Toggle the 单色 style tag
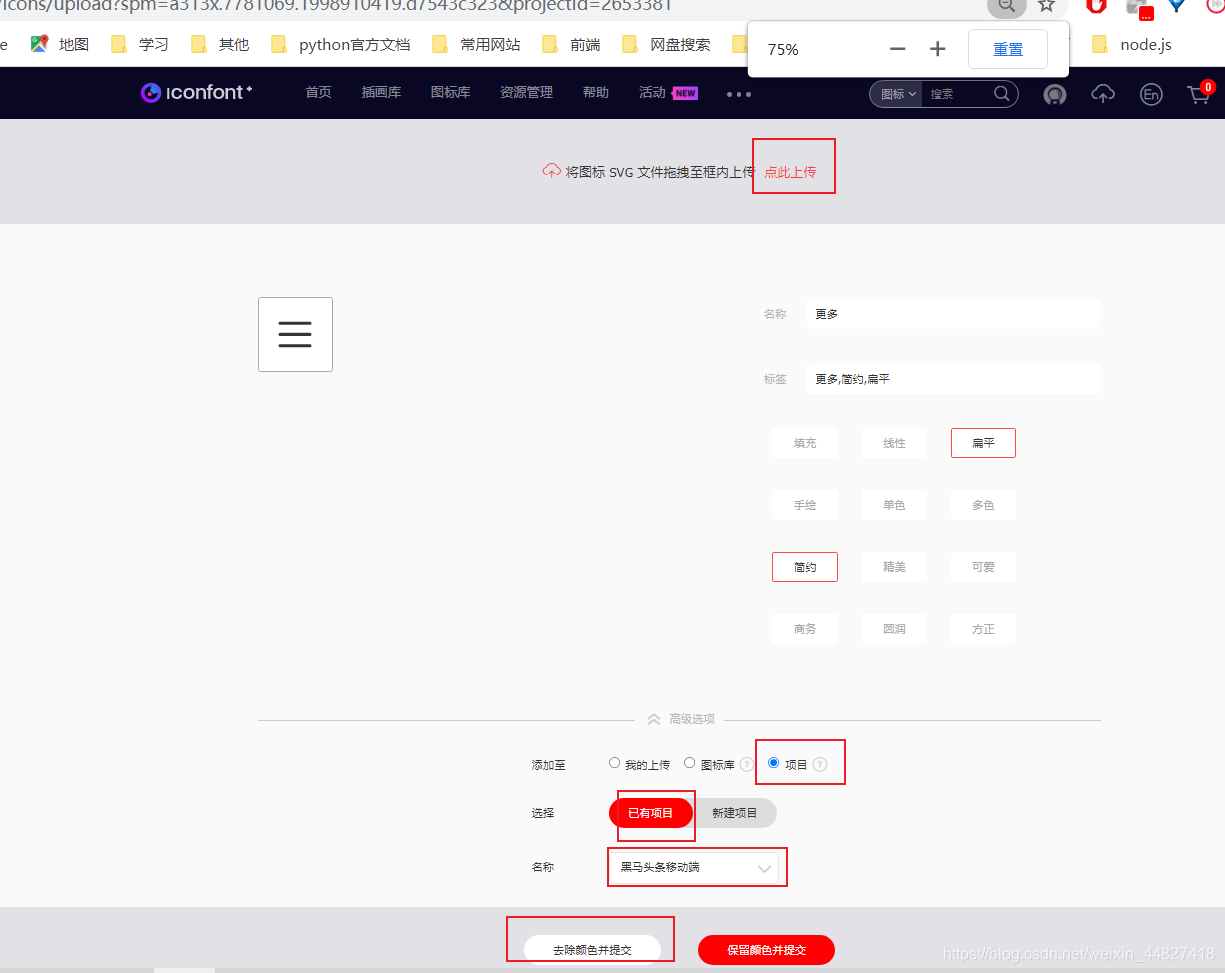 click(894, 505)
